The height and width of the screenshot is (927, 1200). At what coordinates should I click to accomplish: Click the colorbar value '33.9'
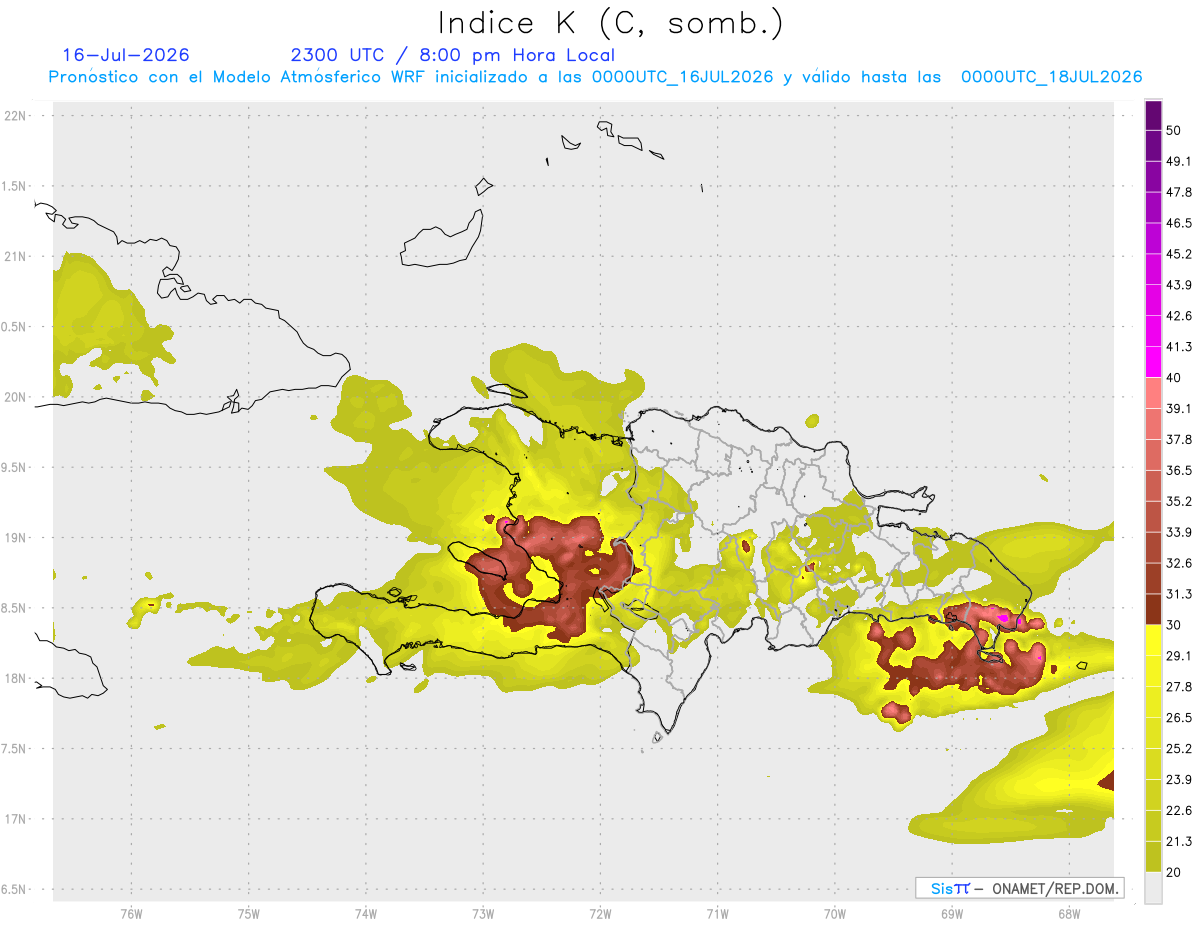pyautogui.click(x=1179, y=532)
